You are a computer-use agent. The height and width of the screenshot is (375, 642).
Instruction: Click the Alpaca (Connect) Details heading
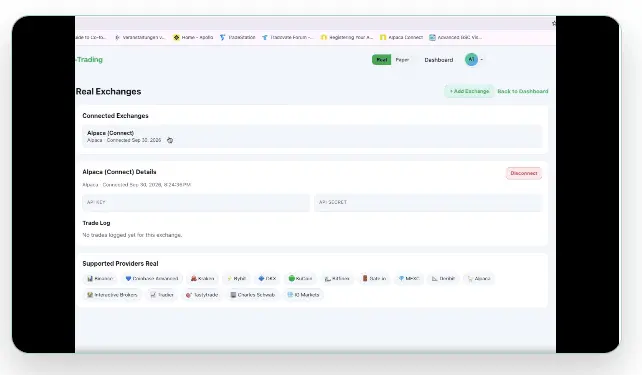point(119,172)
